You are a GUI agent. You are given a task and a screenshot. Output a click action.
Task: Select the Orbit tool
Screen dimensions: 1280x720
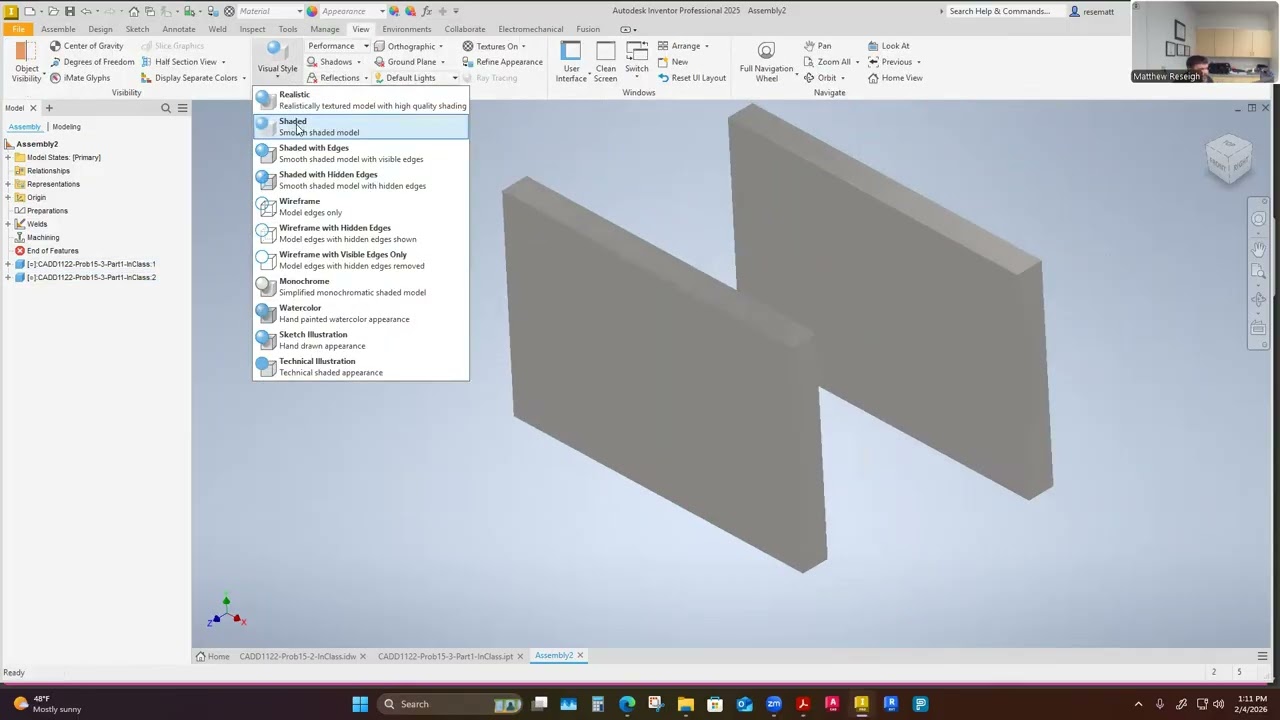coord(820,78)
